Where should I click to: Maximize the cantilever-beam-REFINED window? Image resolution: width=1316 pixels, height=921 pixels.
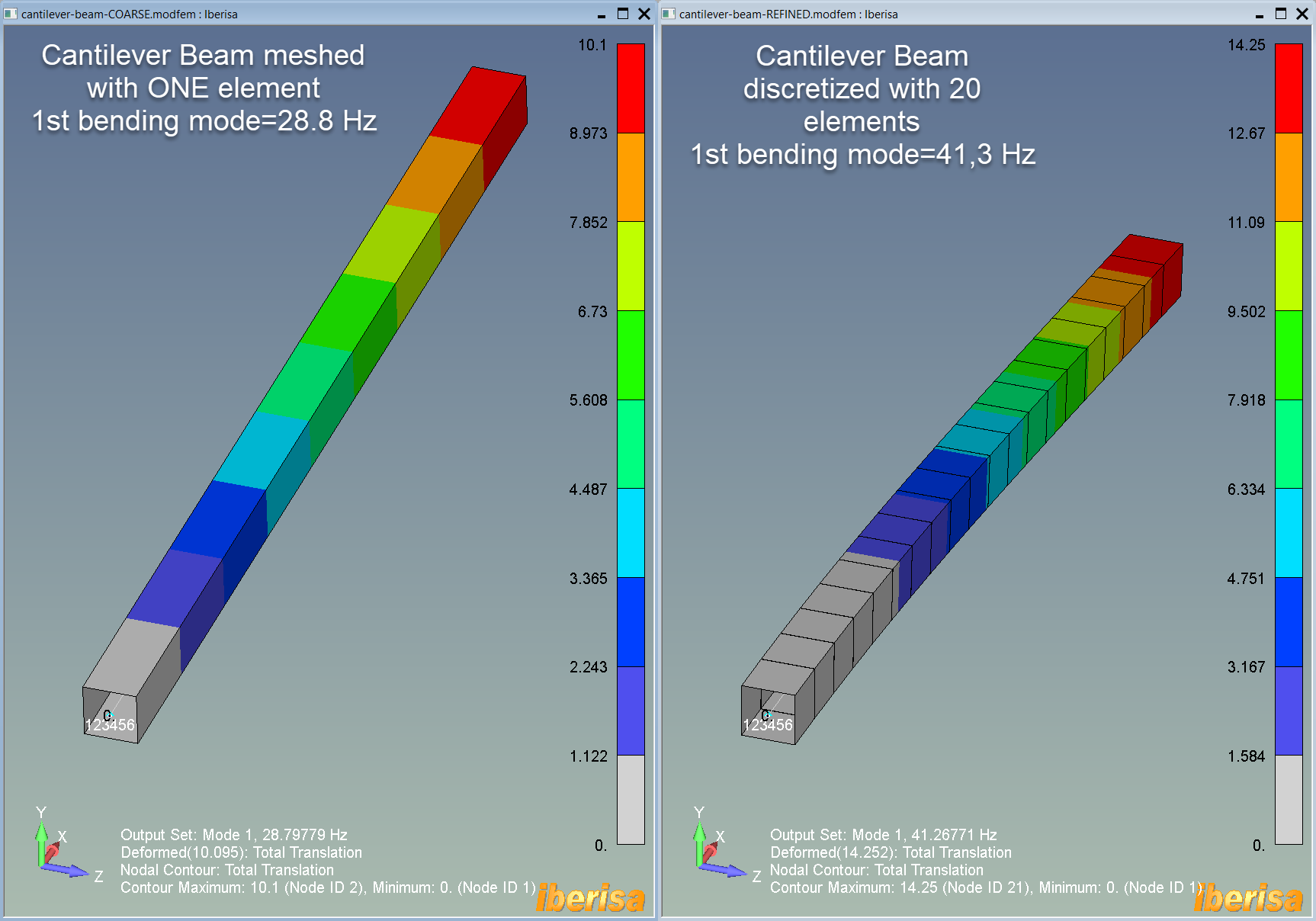(1281, 14)
